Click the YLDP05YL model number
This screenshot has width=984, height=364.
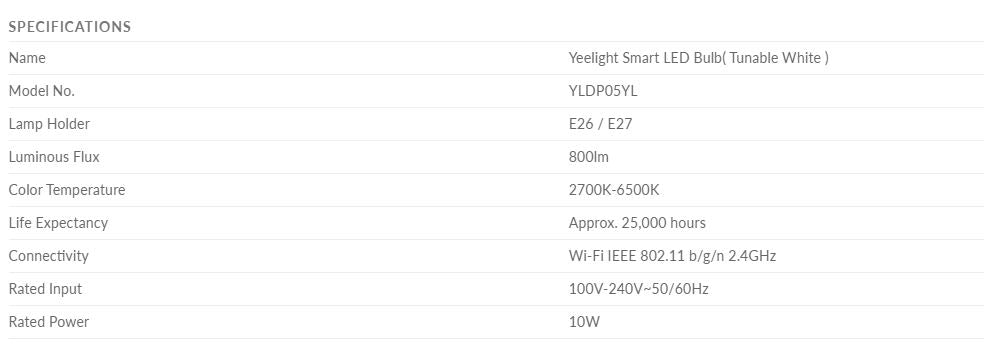(603, 91)
